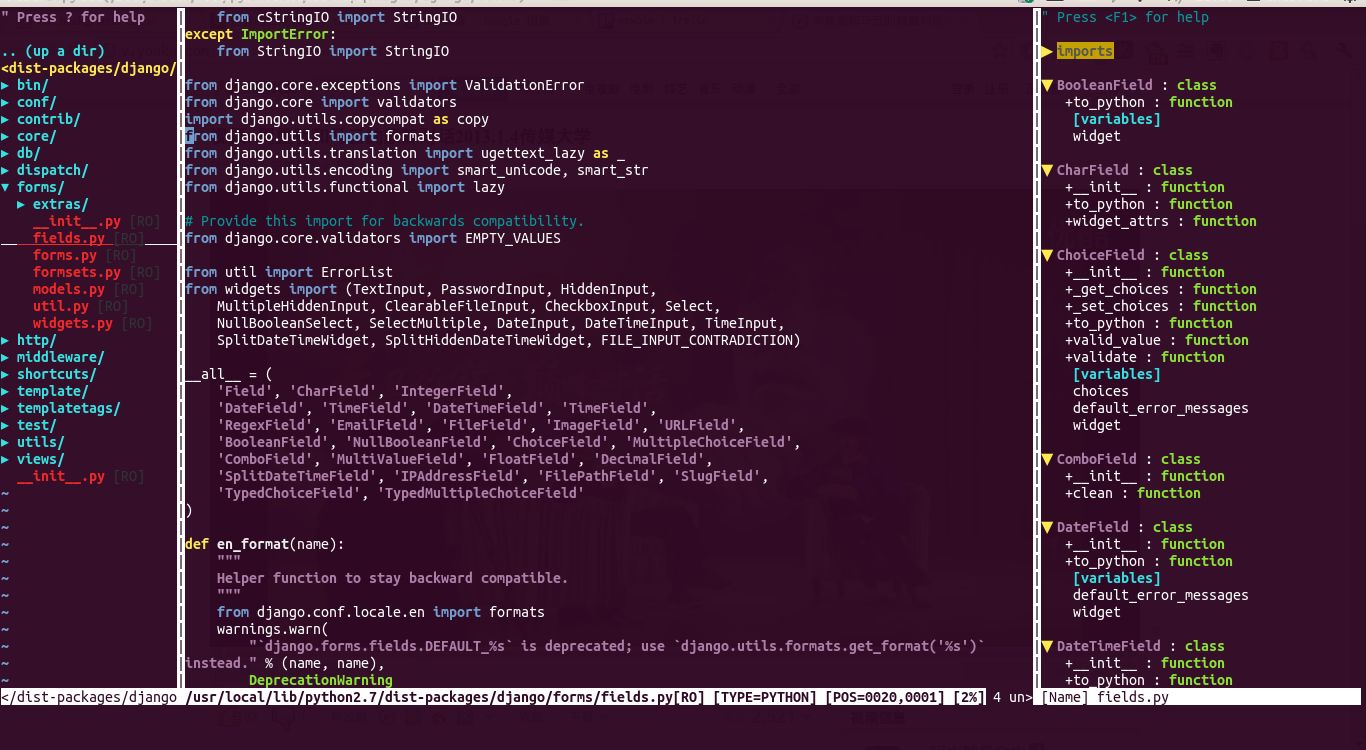
Task: Click the Tagbar 'Press <F1> for help' line
Action: coord(1125,18)
